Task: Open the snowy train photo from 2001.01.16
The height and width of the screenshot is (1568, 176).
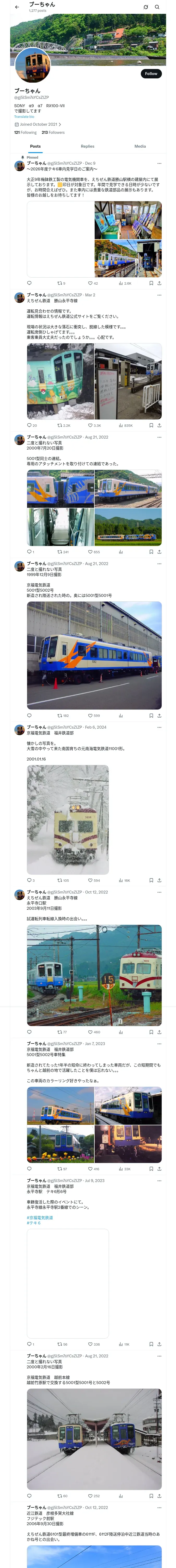Action: tap(68, 819)
